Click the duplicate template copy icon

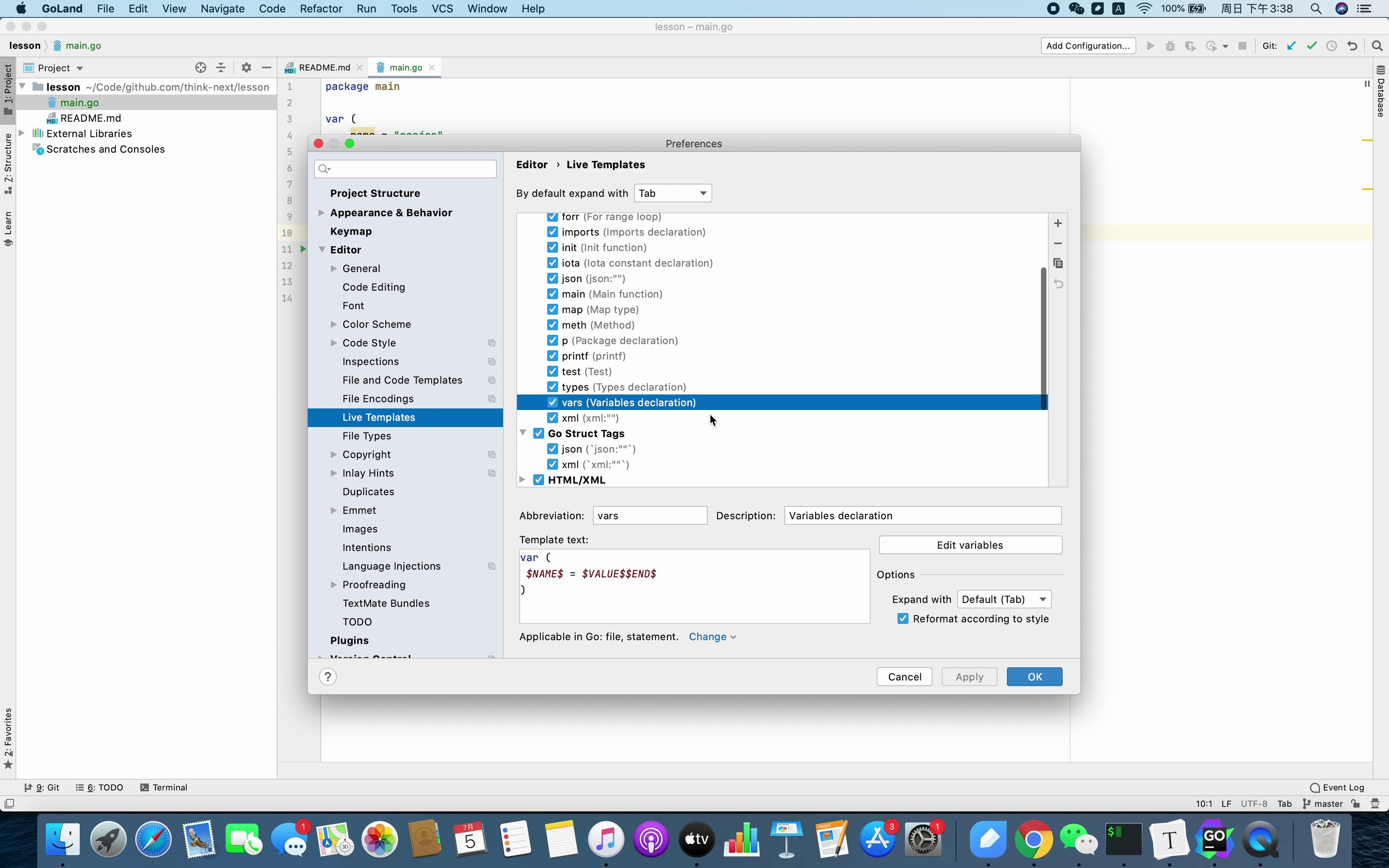1058,263
